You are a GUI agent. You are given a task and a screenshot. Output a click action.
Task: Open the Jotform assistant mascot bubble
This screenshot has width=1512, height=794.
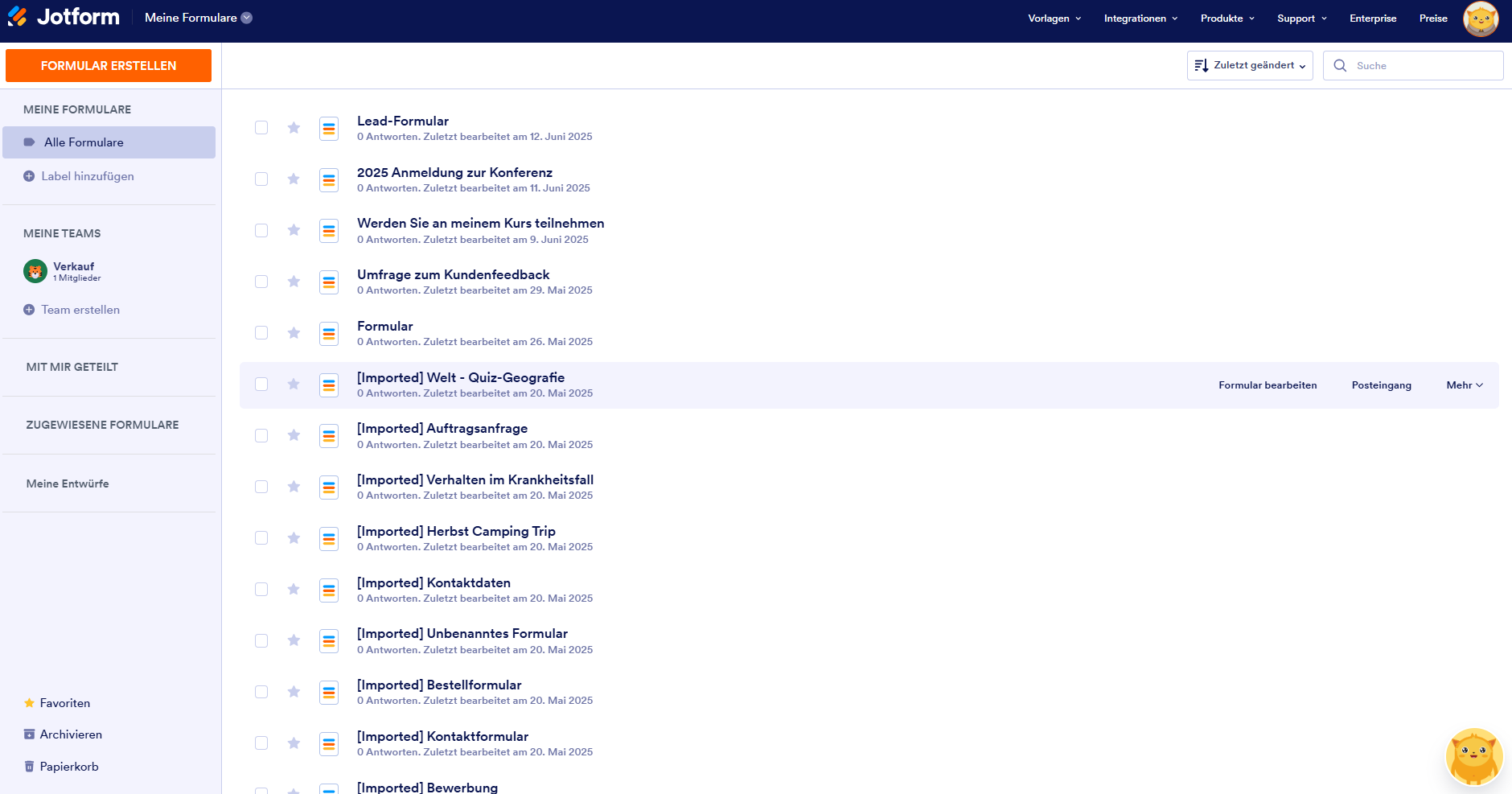1474,756
